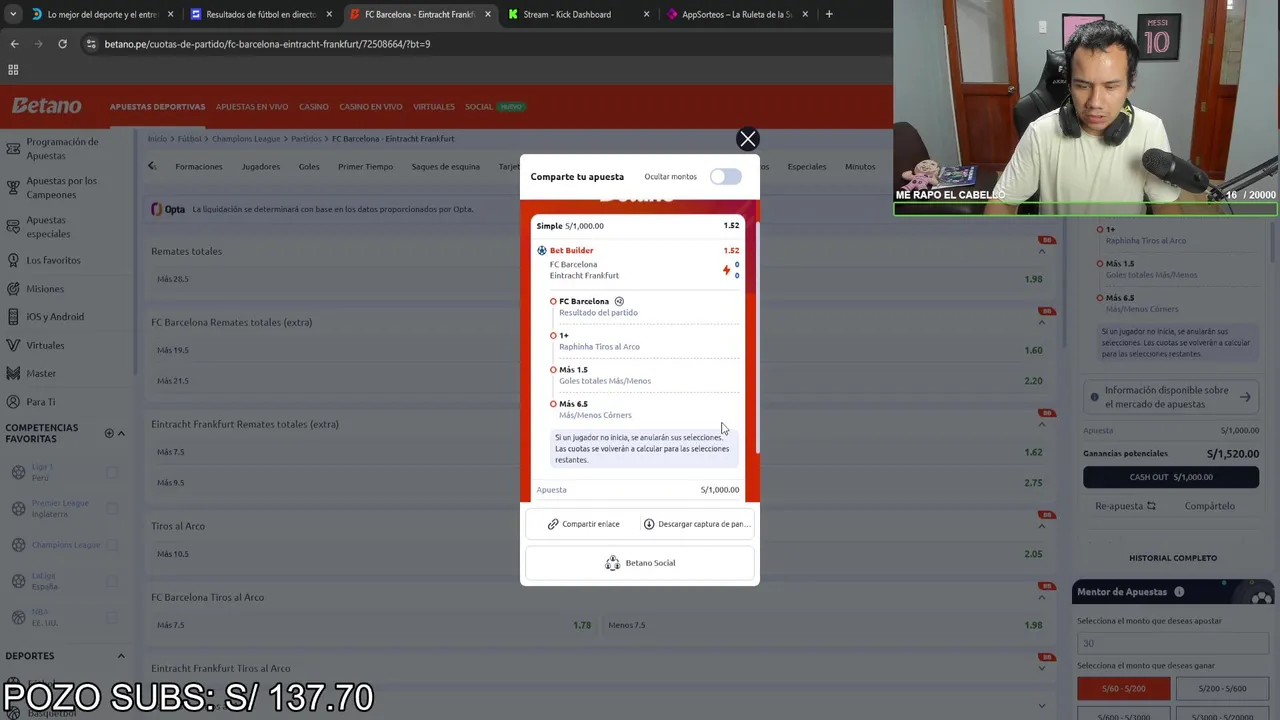The width and height of the screenshot is (1280, 720).
Task: Check the Premier League Inglaterra checkbox
Action: [x=112, y=508]
